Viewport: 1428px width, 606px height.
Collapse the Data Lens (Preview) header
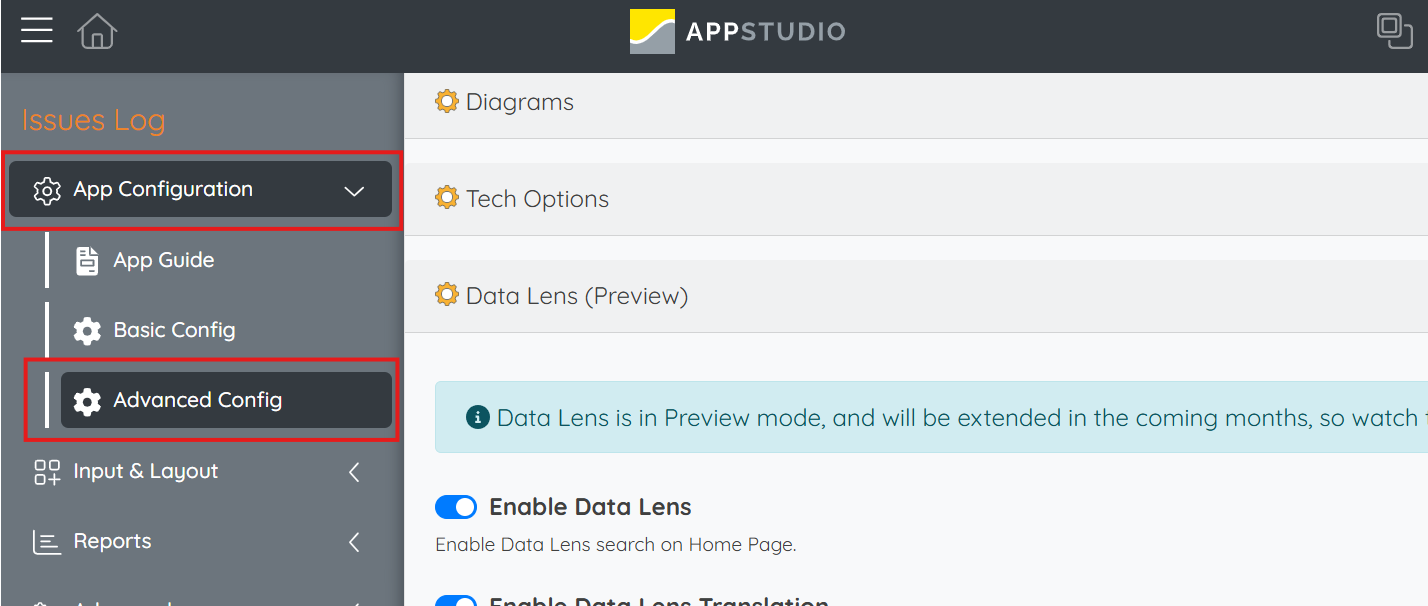coord(916,296)
